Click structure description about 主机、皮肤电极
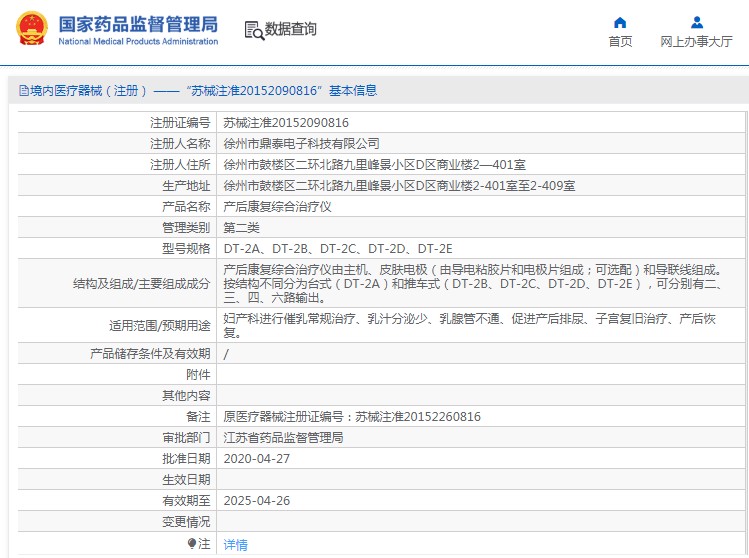The image size is (749, 558). (x=473, y=284)
